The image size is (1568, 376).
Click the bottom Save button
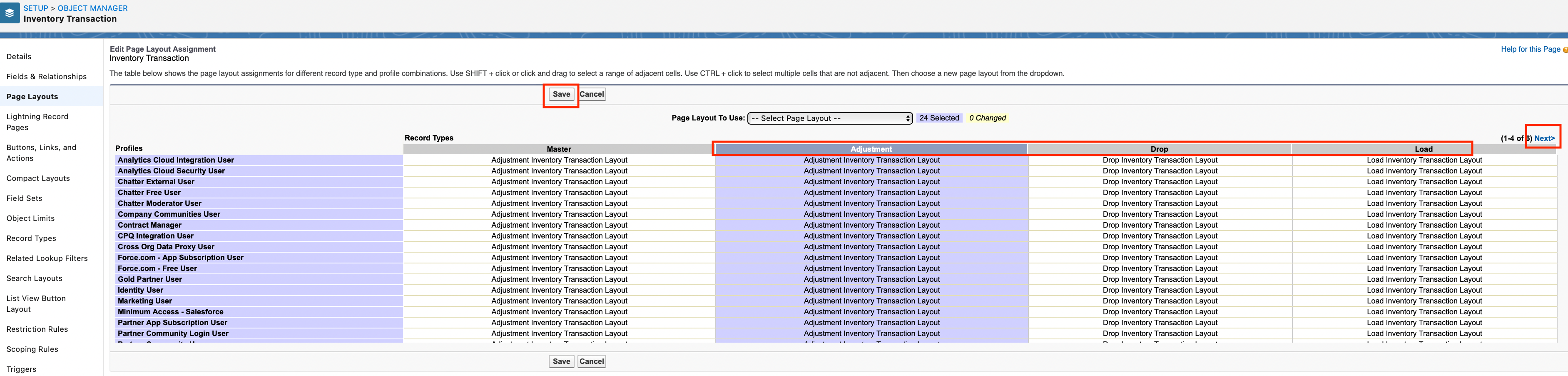click(560, 361)
